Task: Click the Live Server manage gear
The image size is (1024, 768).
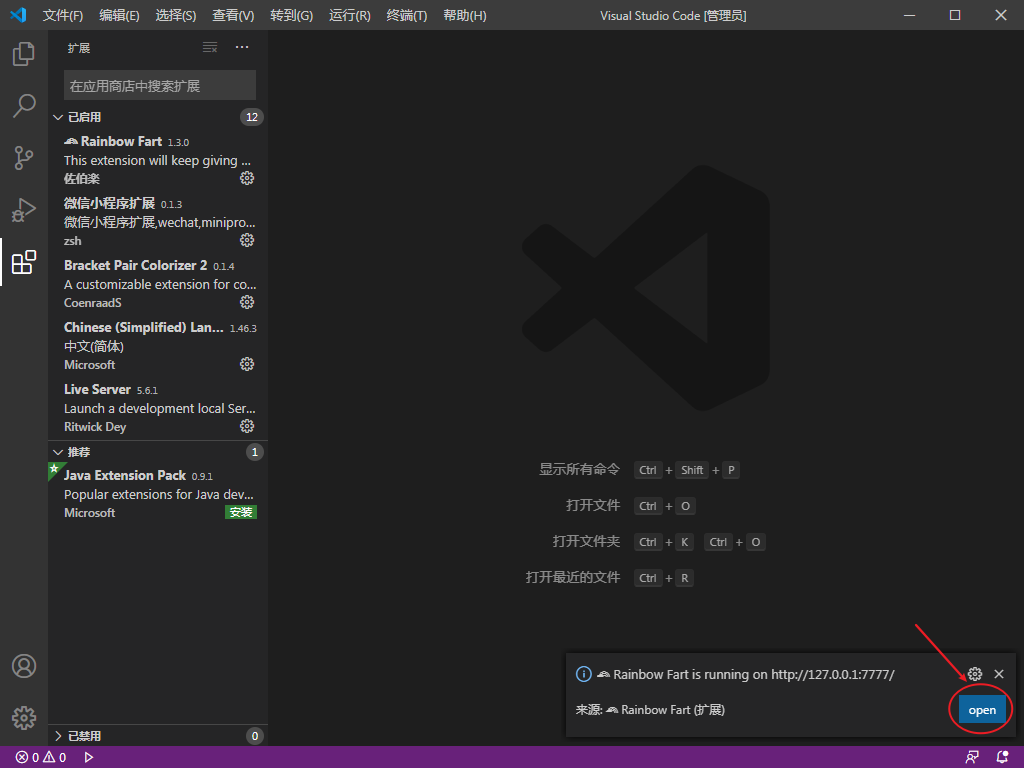Action: [x=247, y=426]
